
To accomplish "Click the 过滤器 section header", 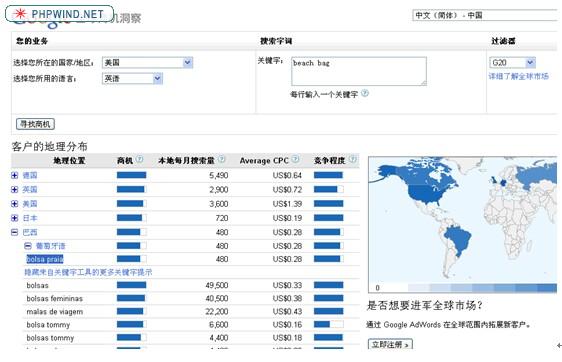I will pyautogui.click(x=503, y=41).
